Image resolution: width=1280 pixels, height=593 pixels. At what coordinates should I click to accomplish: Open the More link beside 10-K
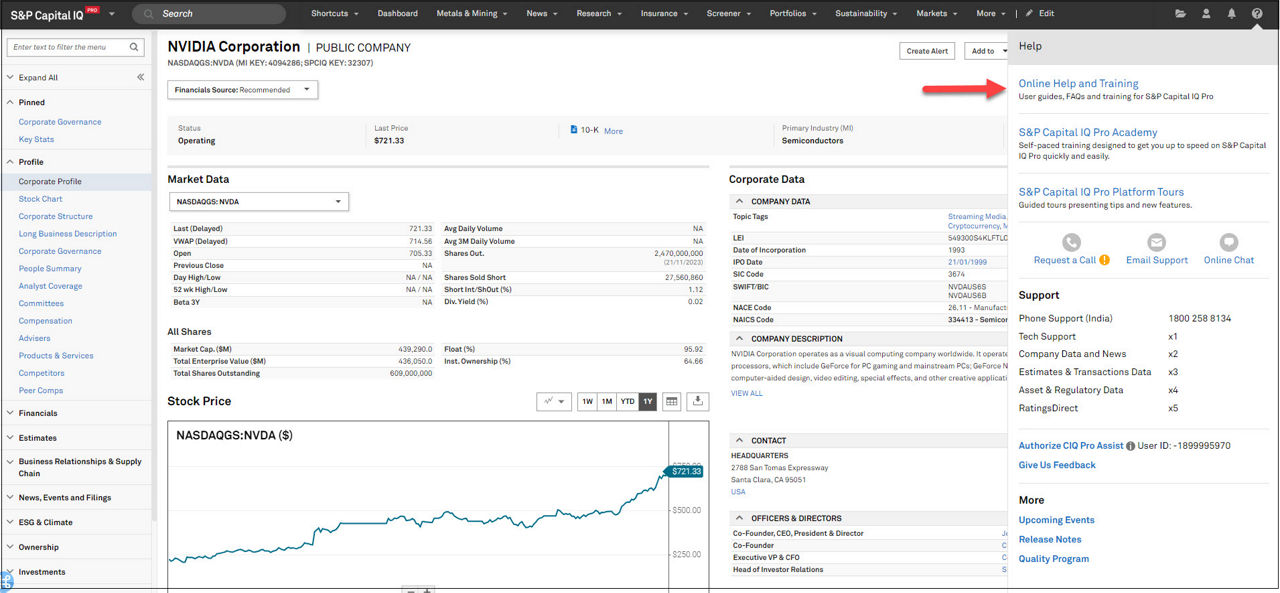pyautogui.click(x=613, y=131)
